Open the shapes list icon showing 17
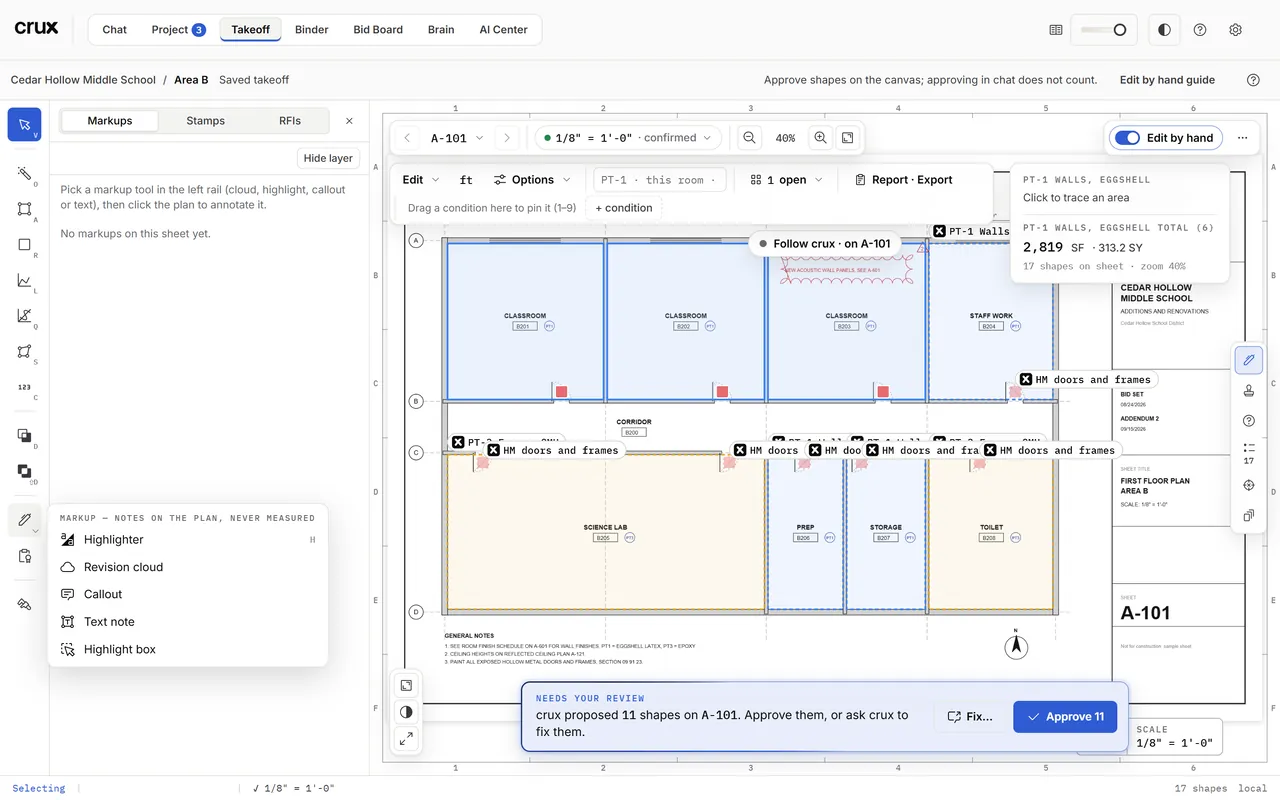Viewport: 1280px width, 800px height. 1249,453
